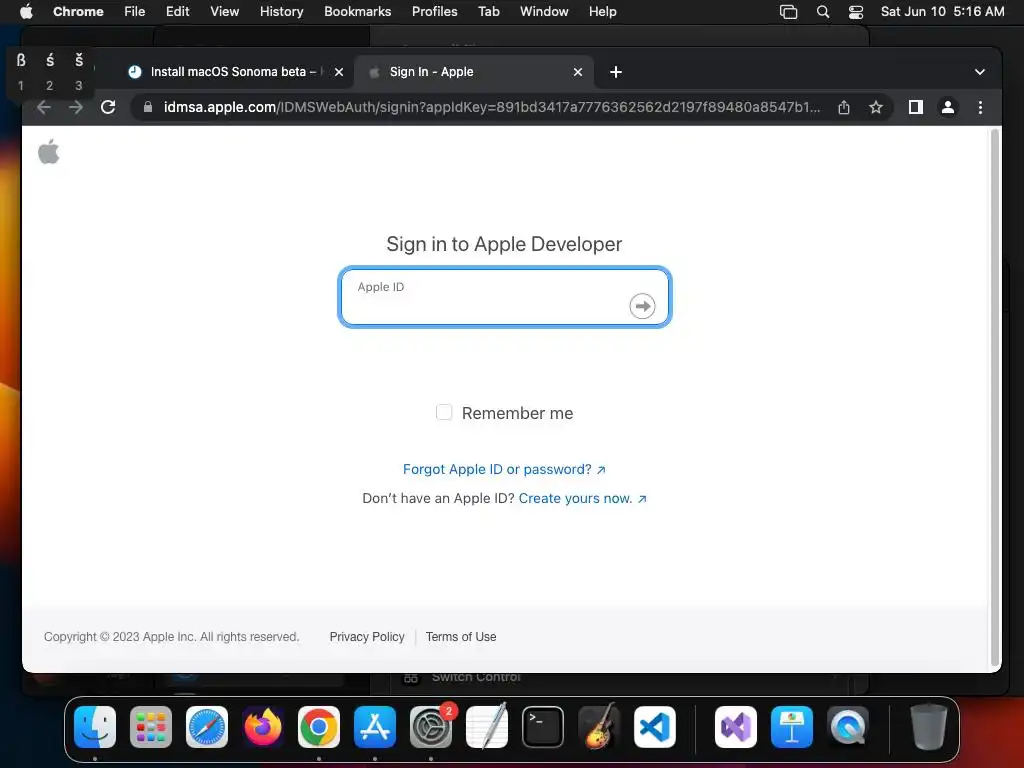Click the page vertical scrollbar
Screen dimensions: 1024x768
pyautogui.click(x=995, y=396)
